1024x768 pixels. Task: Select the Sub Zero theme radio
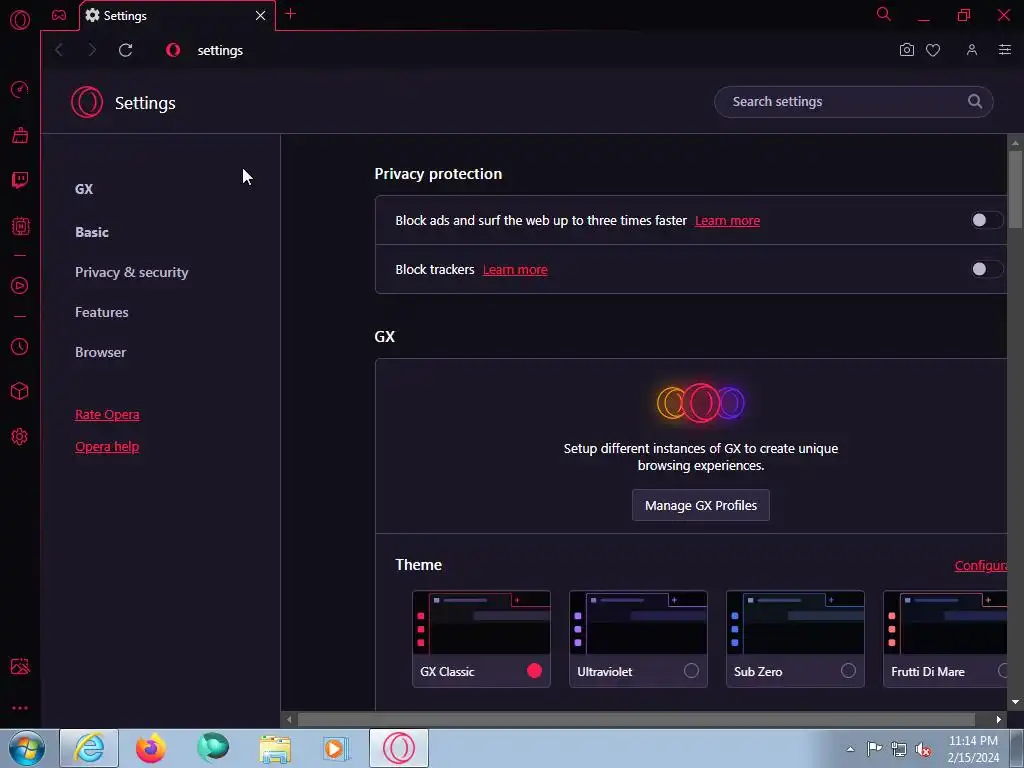(x=848, y=671)
